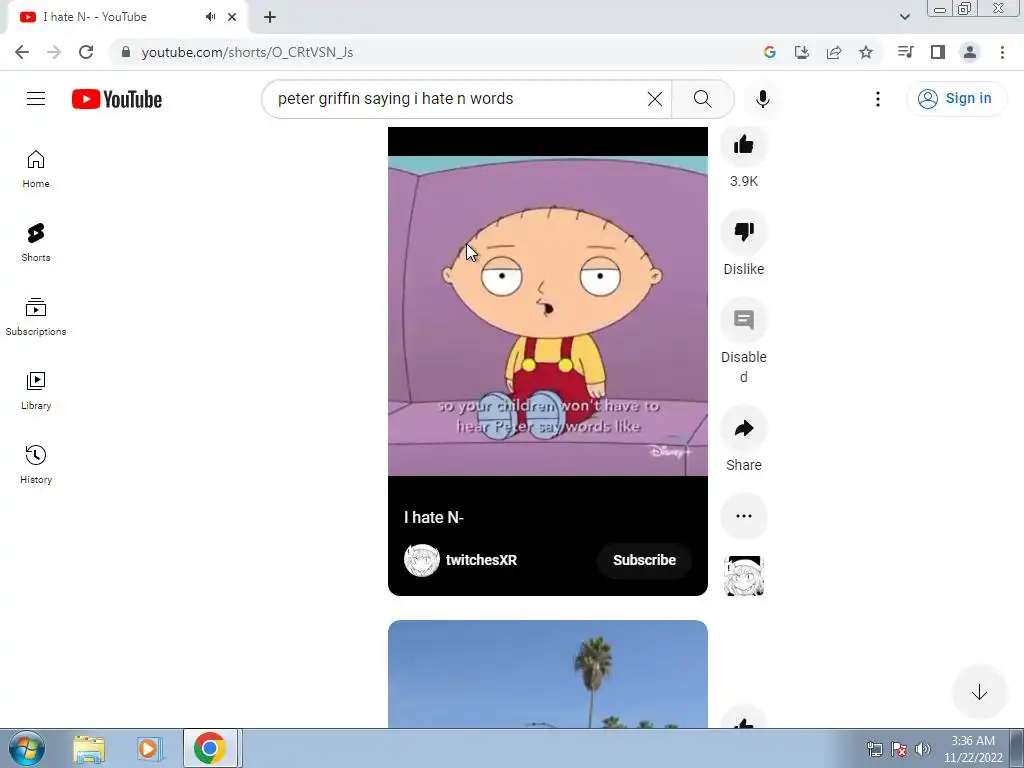Click the twitchesXR channel avatar

(422, 560)
